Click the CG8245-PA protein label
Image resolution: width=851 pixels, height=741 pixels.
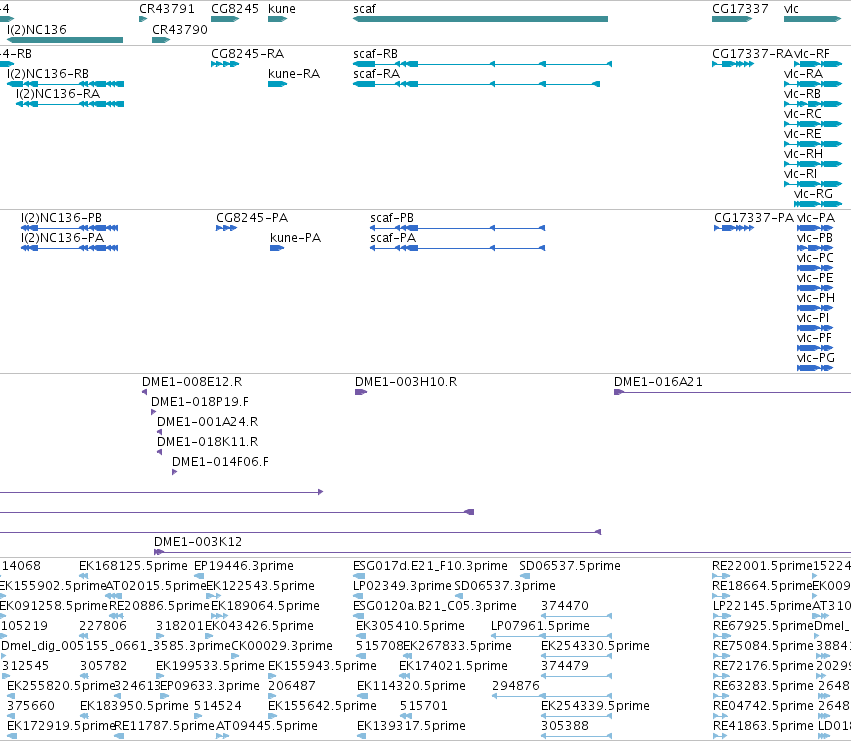tap(252, 218)
